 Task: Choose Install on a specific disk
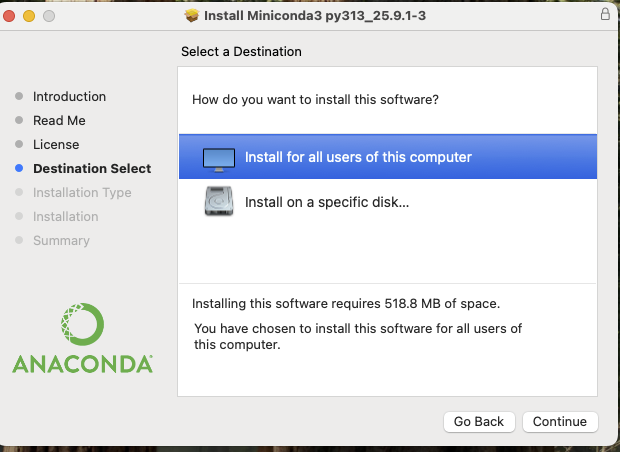[x=327, y=202]
